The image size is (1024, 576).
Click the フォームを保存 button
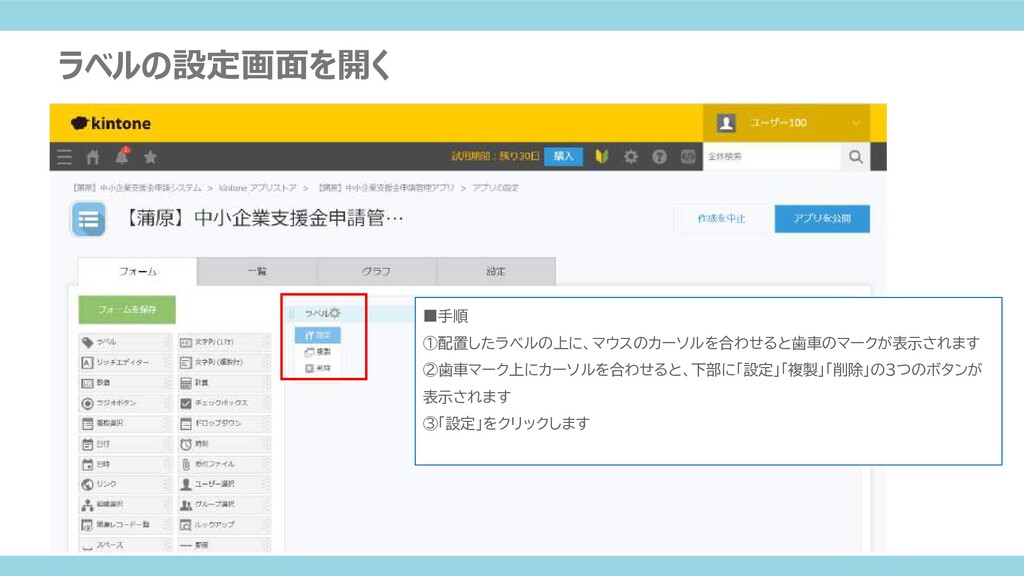pos(127,310)
